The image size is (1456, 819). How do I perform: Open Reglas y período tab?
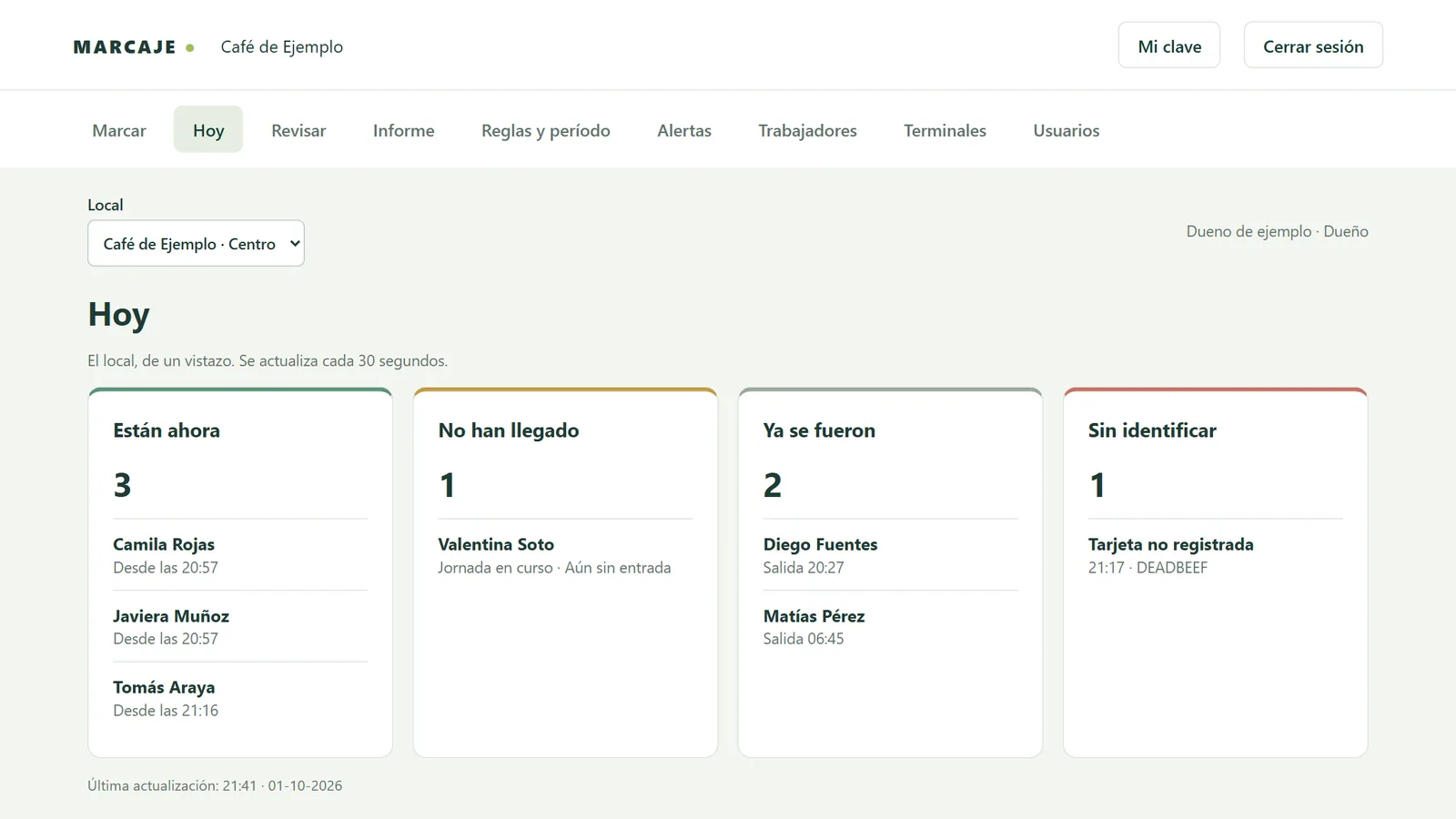pyautogui.click(x=546, y=130)
